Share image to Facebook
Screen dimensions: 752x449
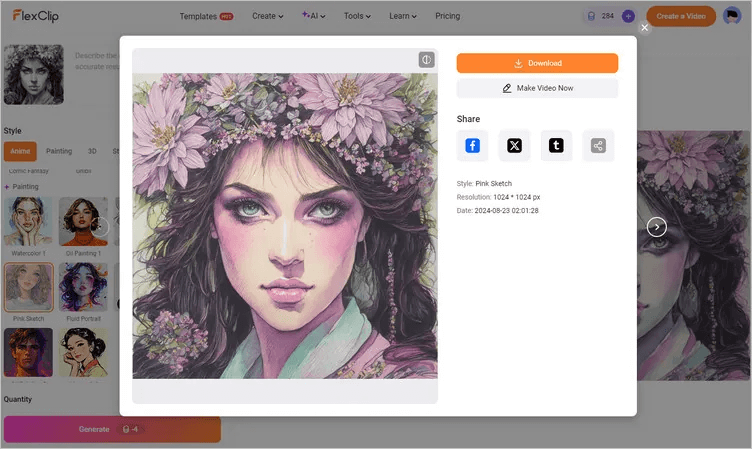[473, 146]
